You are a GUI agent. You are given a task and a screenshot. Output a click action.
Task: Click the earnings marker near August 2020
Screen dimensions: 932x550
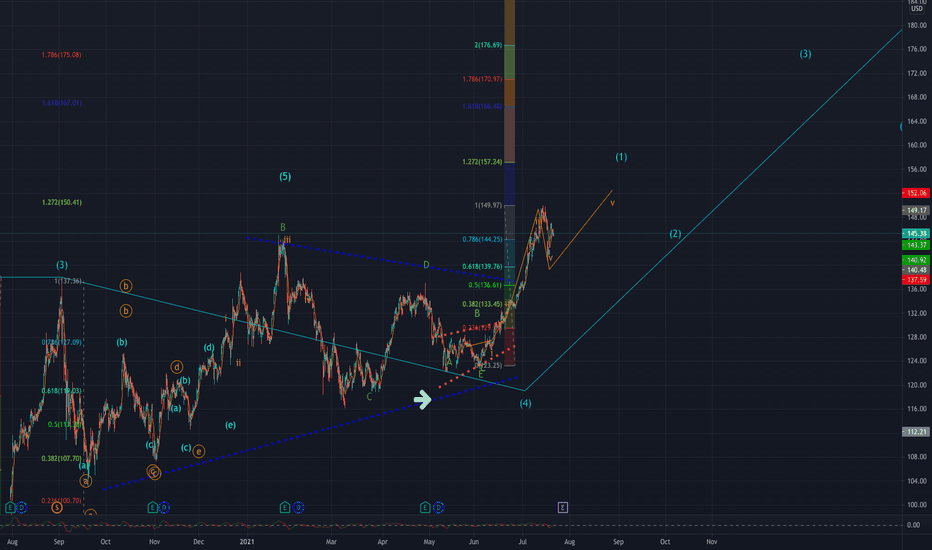point(10,507)
